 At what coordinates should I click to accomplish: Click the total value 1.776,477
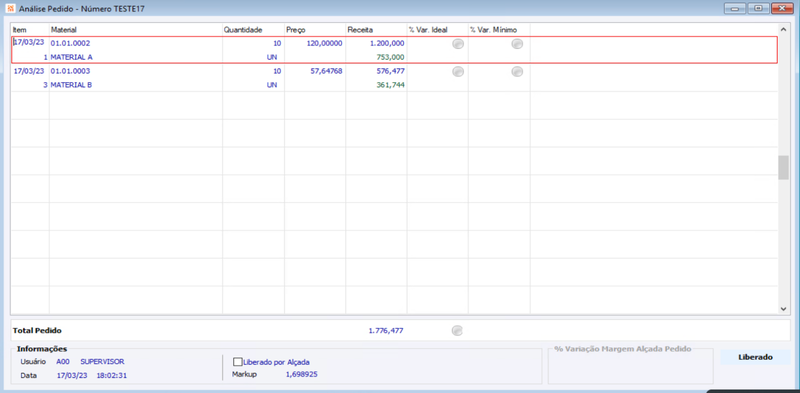click(386, 331)
